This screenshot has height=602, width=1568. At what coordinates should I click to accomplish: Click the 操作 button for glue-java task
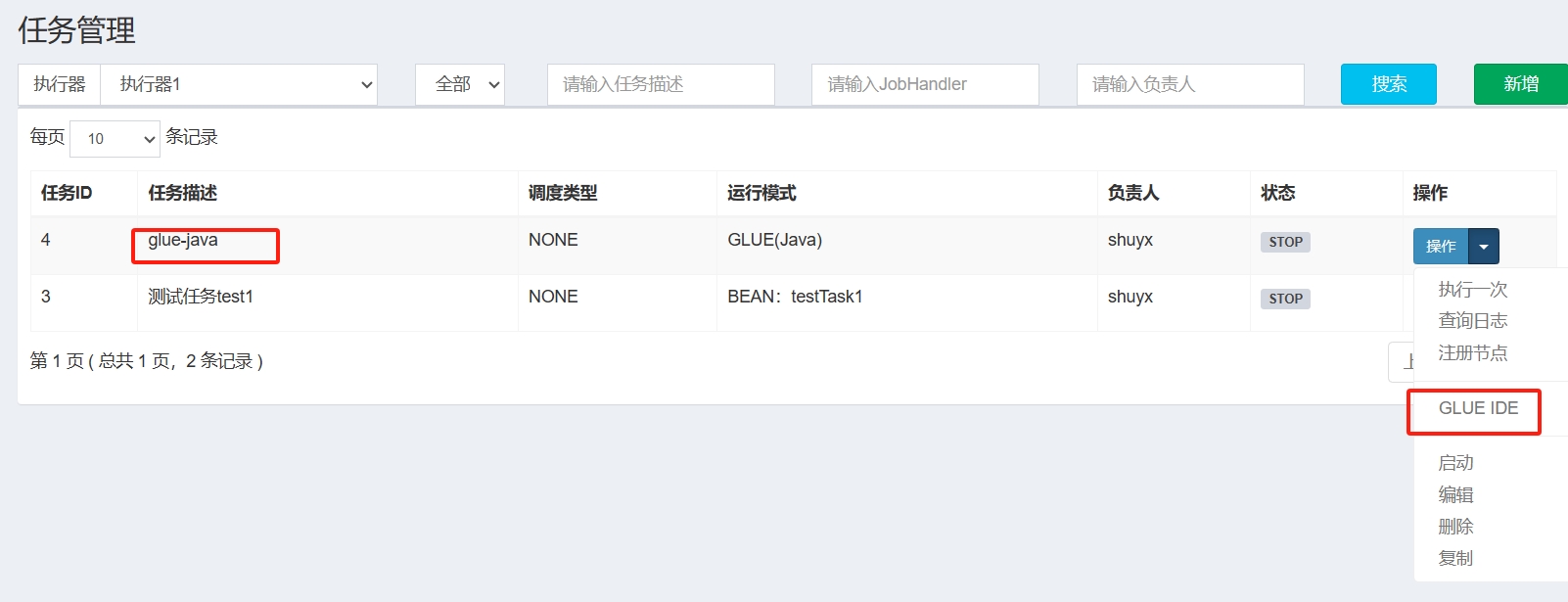(1440, 247)
